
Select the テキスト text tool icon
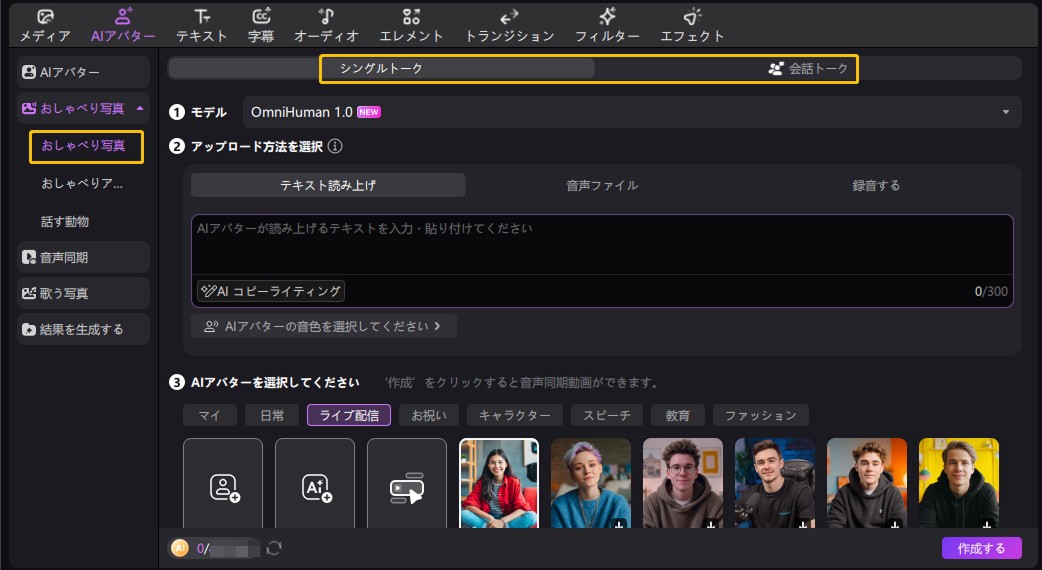tap(202, 17)
